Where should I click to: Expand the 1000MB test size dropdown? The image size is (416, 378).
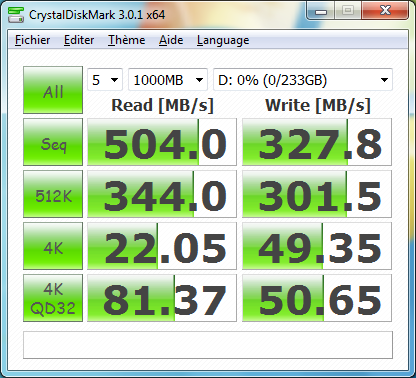point(168,80)
